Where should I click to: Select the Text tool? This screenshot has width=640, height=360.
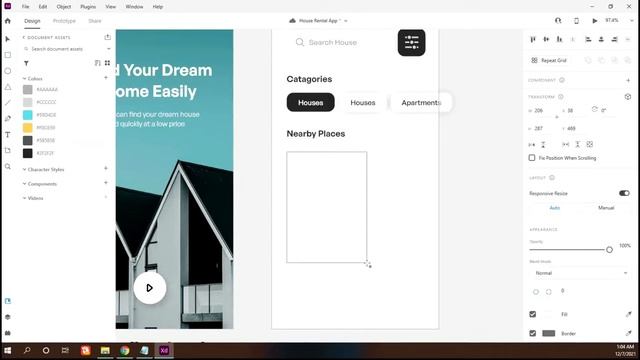coord(7,135)
